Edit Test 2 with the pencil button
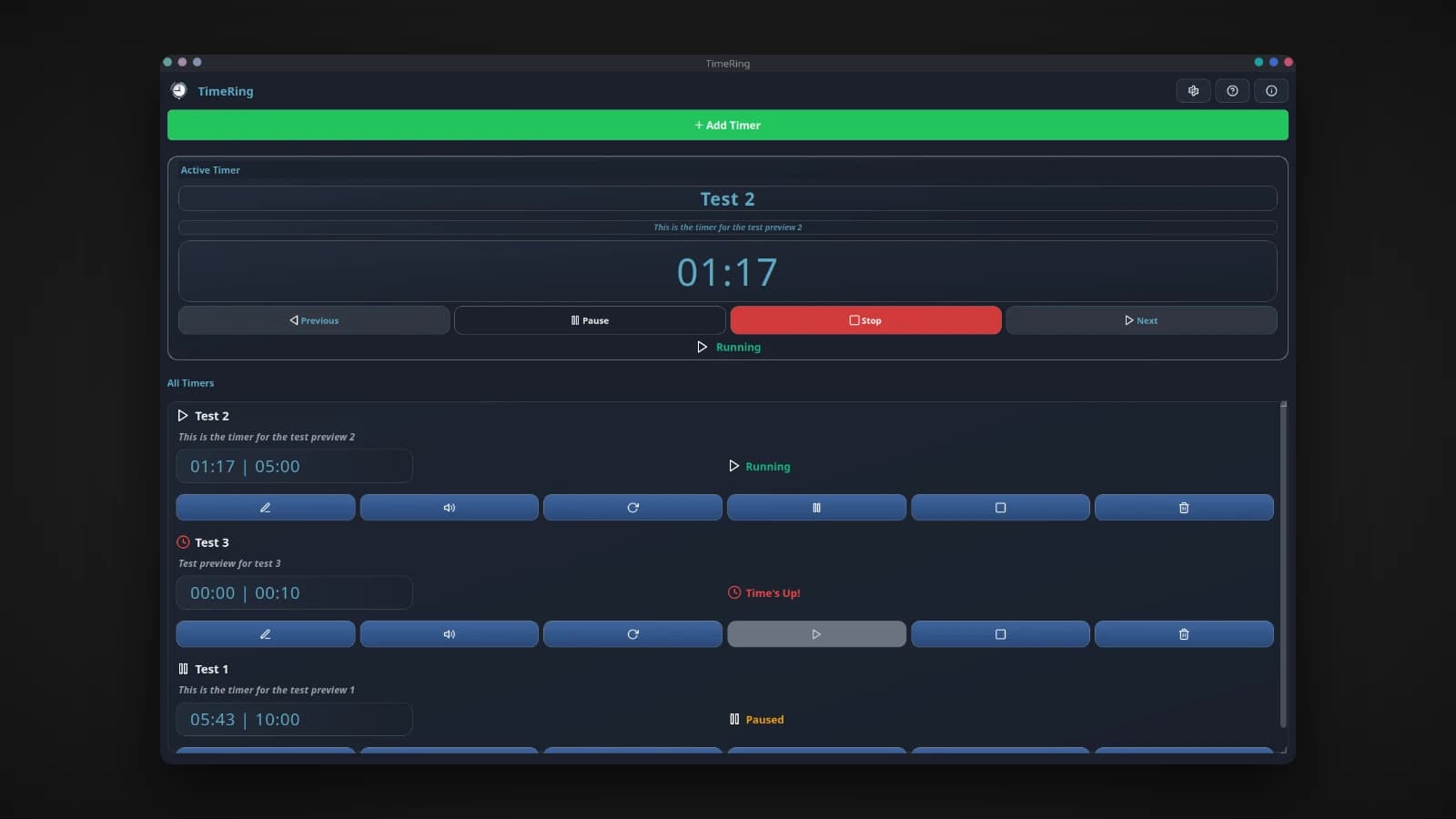Viewport: 1456px width, 819px height. (x=266, y=508)
